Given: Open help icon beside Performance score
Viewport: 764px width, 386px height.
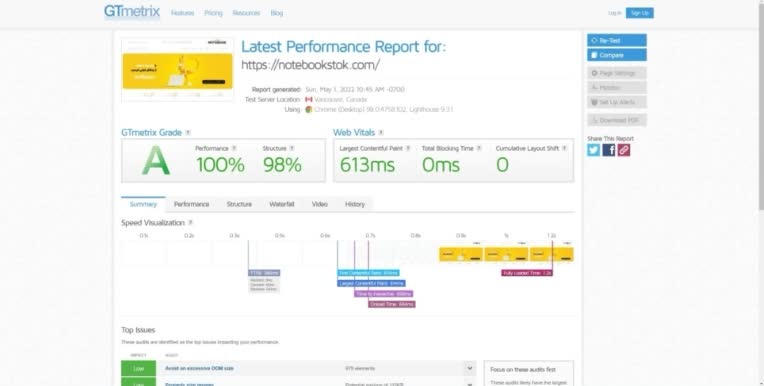Looking at the screenshot, I should [x=234, y=148].
